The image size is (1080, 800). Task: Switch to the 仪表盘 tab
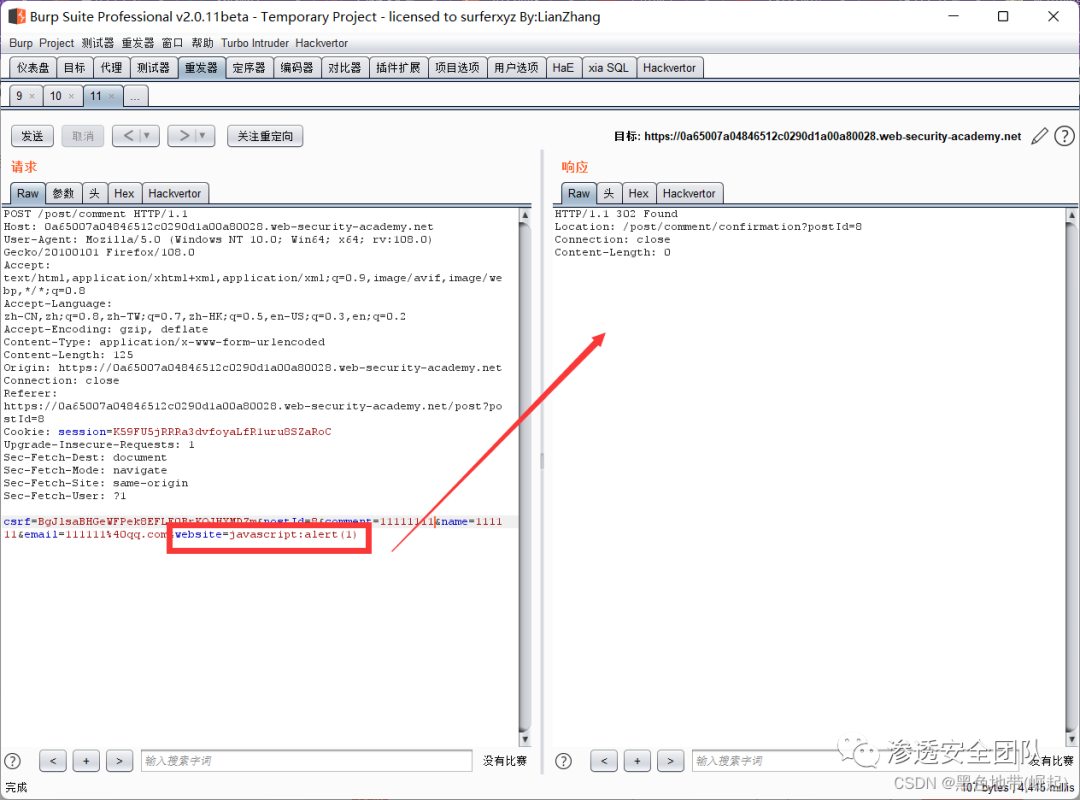coord(33,68)
